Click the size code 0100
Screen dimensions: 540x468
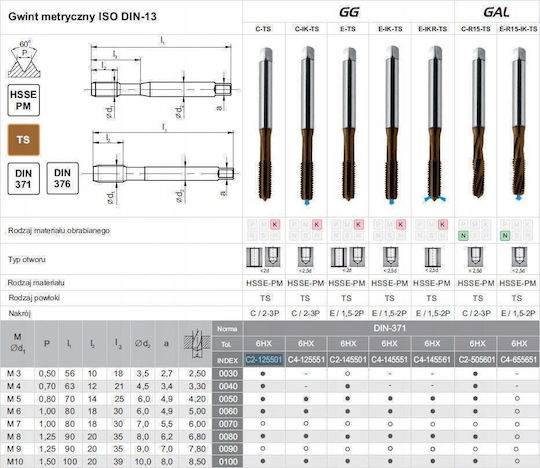tap(228, 462)
